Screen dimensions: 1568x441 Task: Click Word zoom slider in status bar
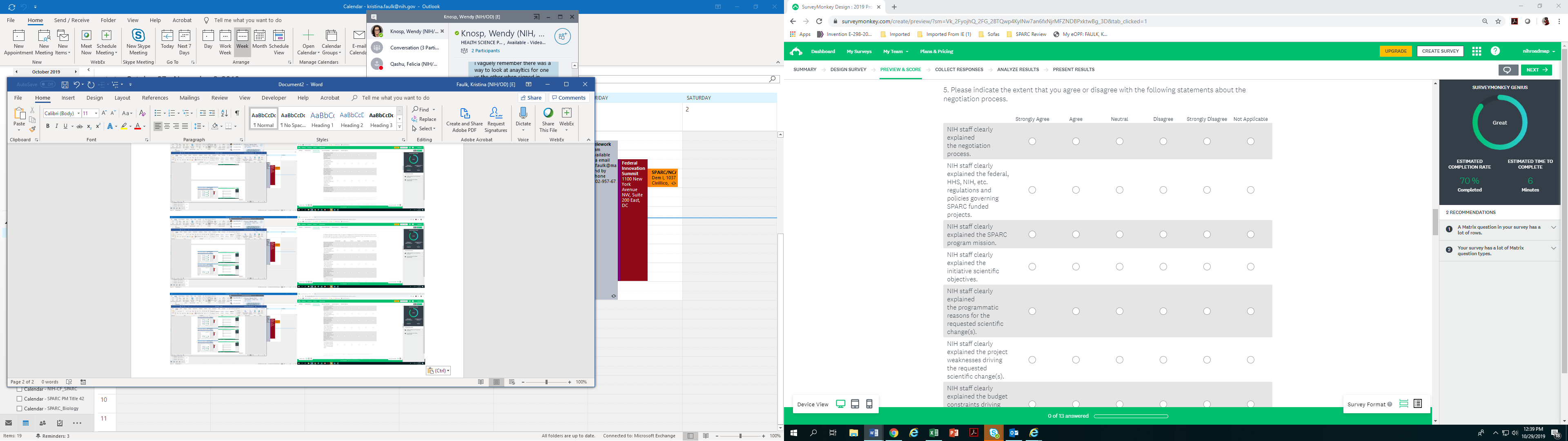546,382
